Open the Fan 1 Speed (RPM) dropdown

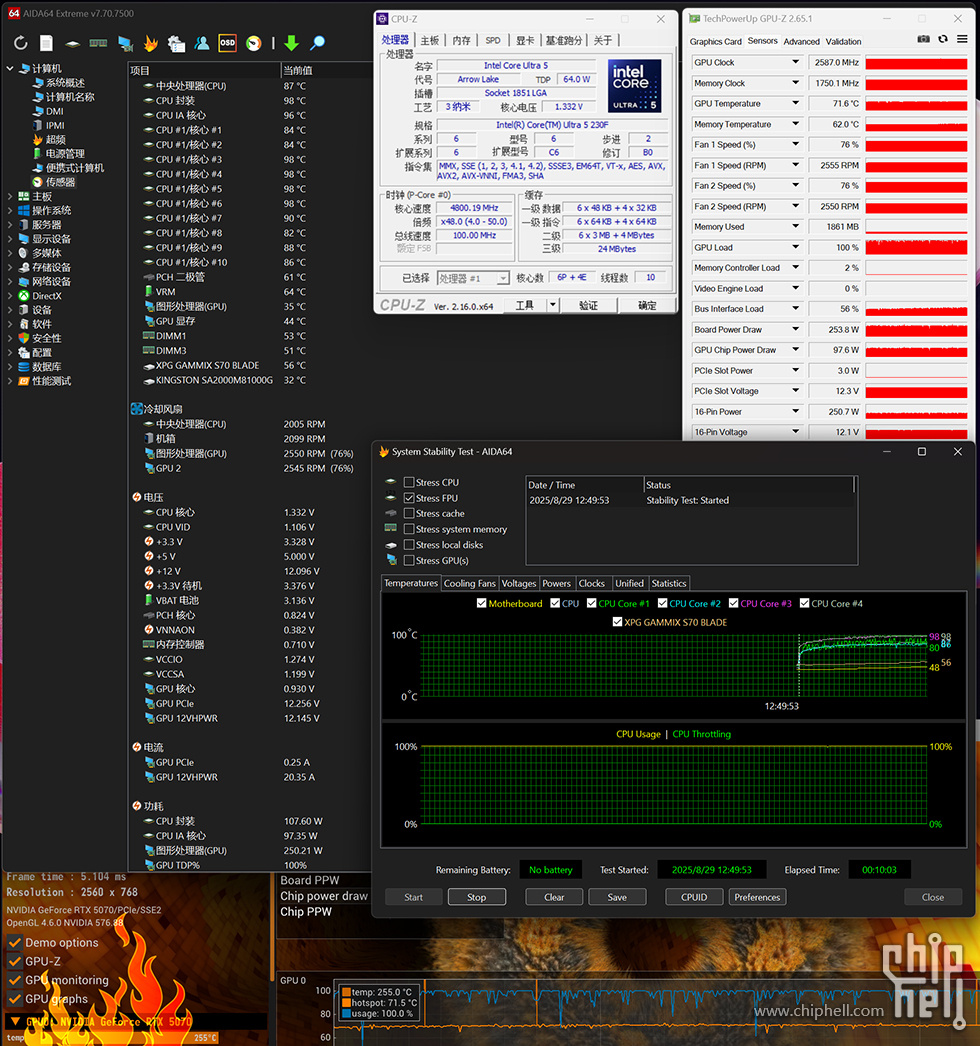point(795,165)
